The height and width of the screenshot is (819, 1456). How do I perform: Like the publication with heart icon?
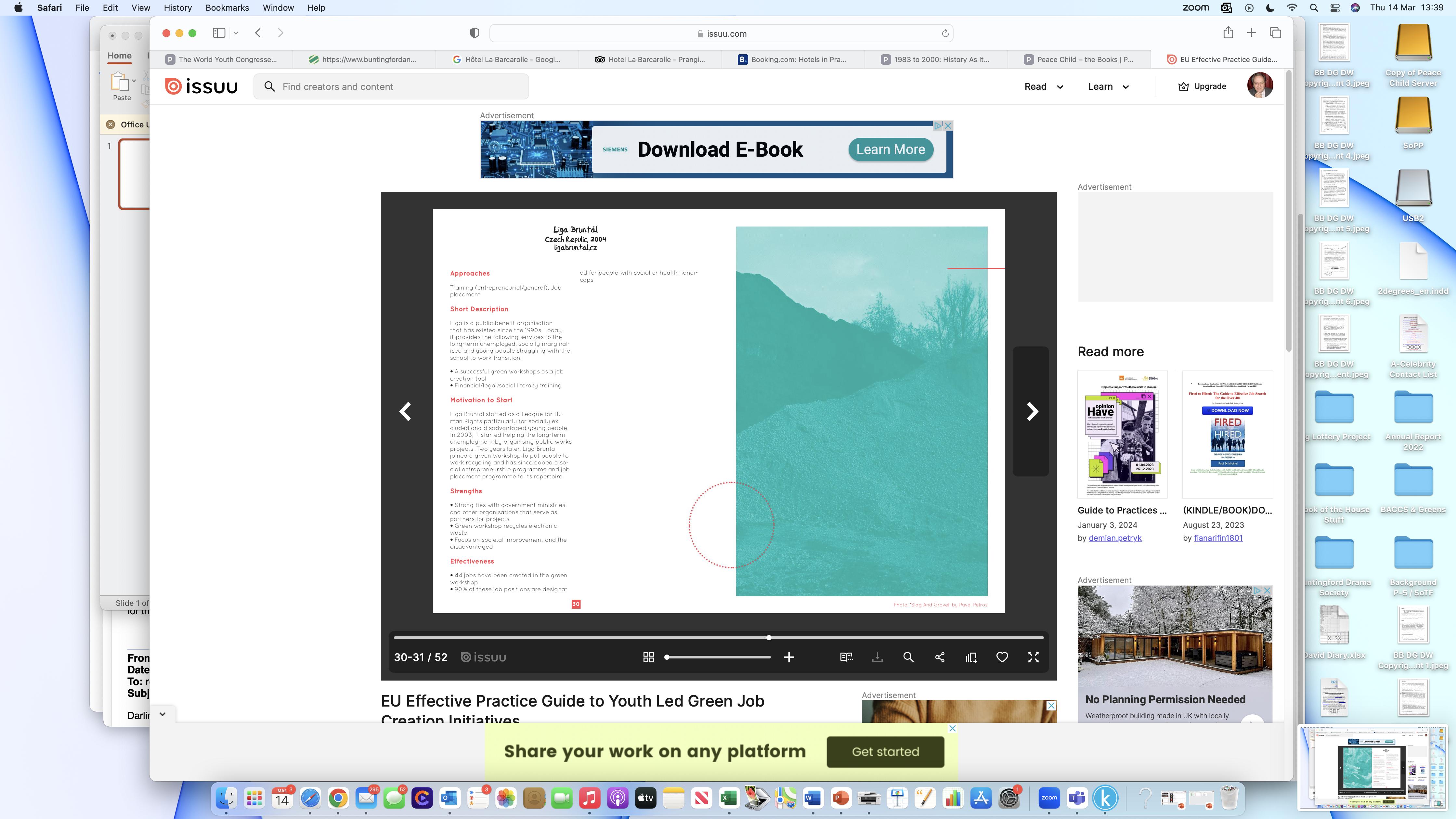click(x=1002, y=657)
